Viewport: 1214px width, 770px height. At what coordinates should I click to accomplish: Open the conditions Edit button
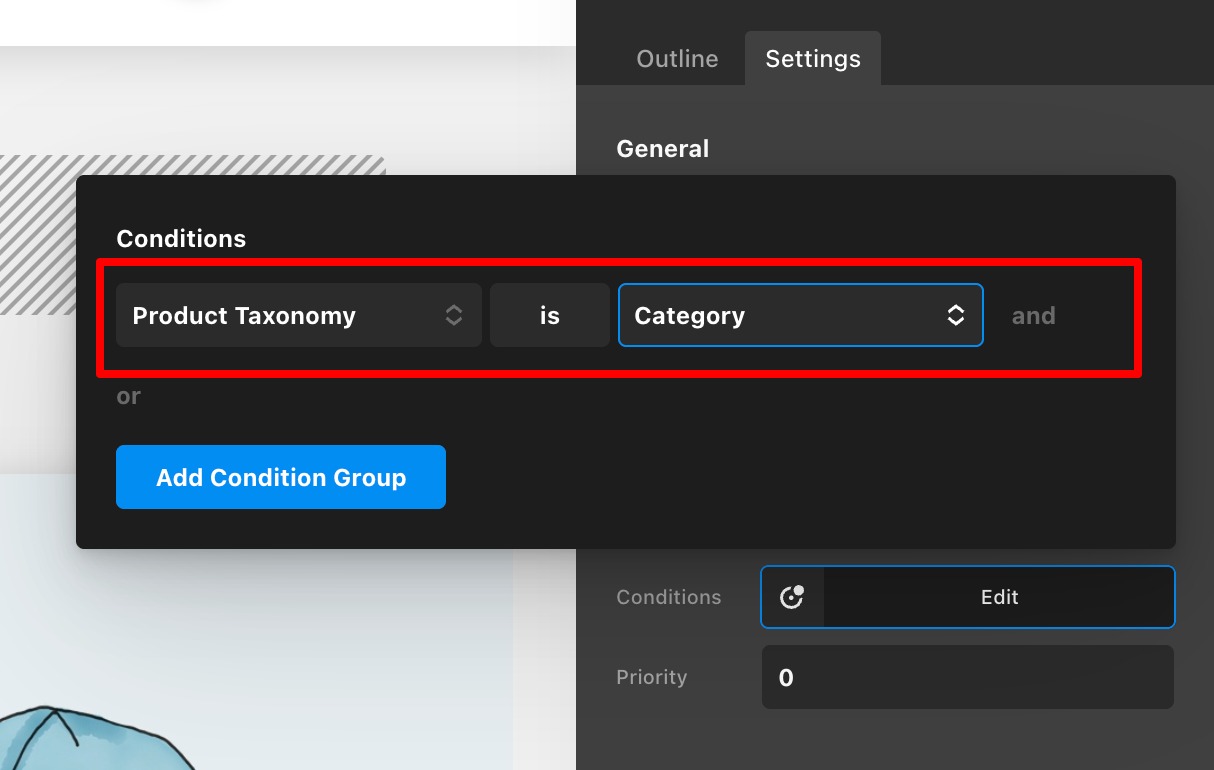click(x=998, y=597)
